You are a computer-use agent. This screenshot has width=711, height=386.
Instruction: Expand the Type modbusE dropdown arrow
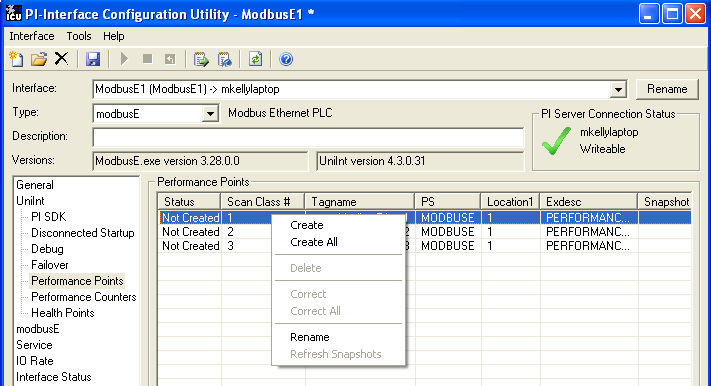pos(210,114)
